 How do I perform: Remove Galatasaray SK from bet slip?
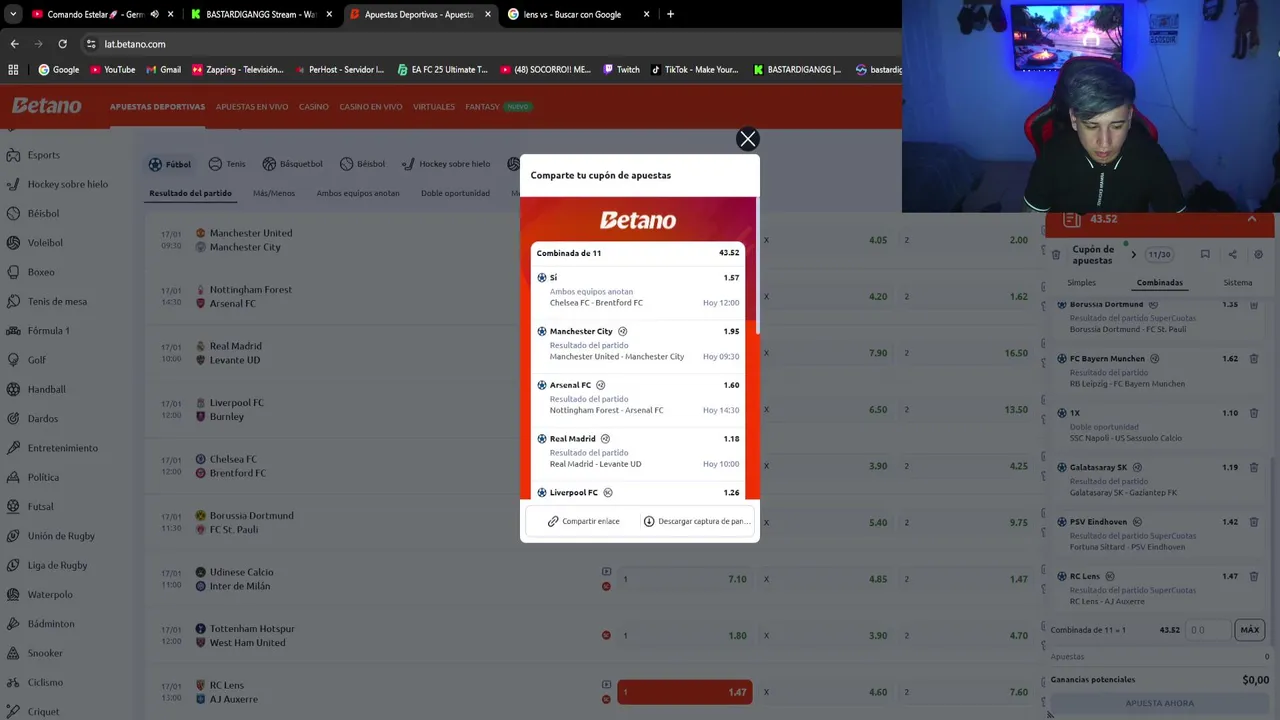pos(1253,467)
